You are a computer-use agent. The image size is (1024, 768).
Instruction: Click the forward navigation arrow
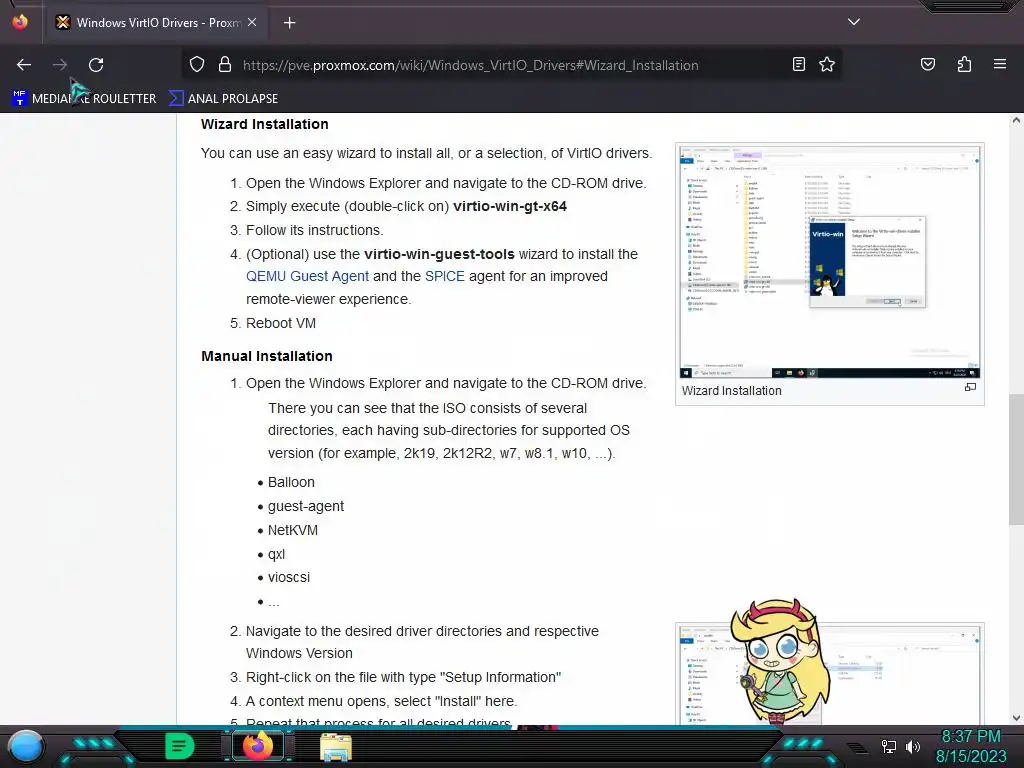(60, 65)
